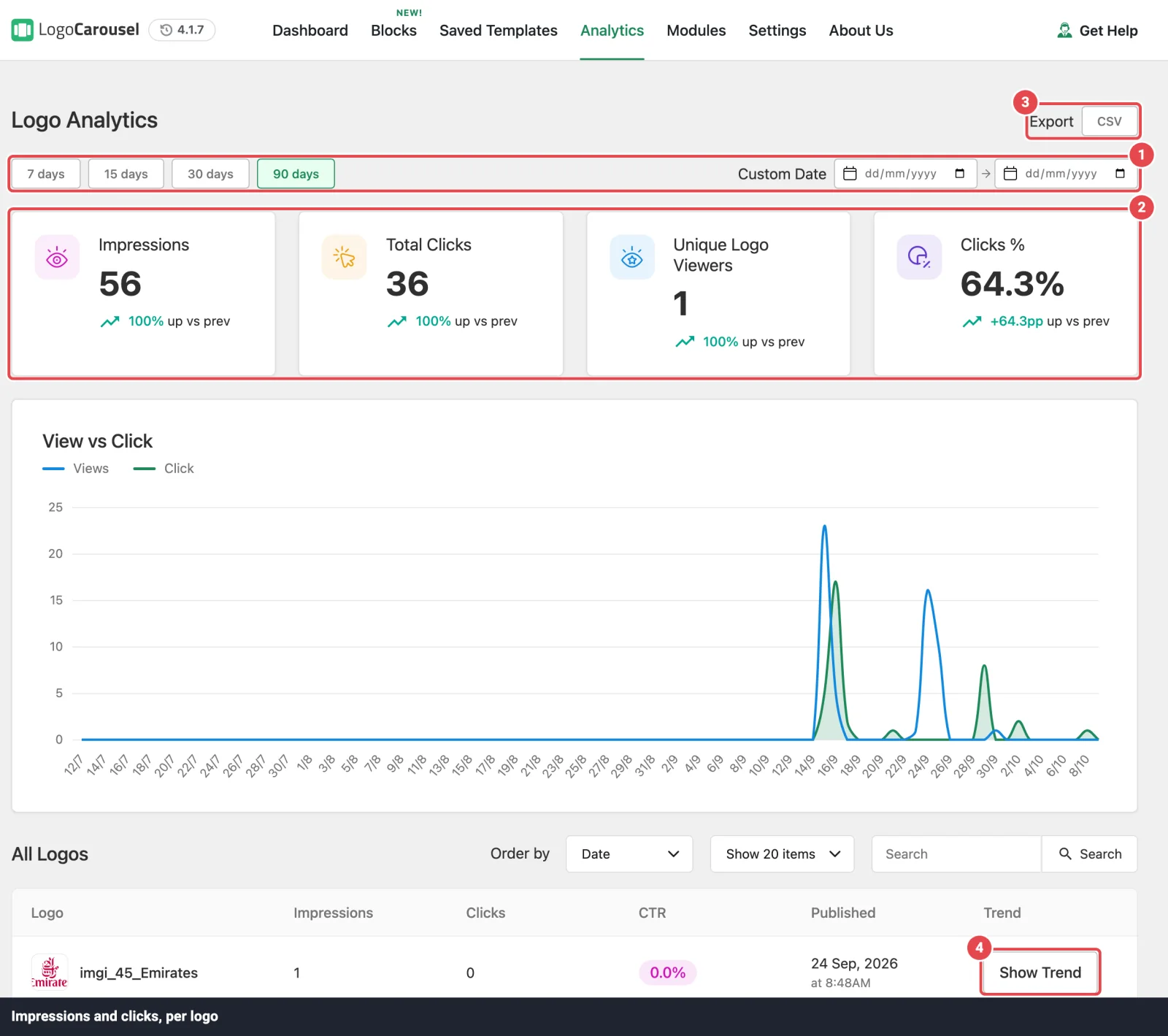Select the 15 days range
Screen dimensions: 1168x1036
click(x=126, y=174)
